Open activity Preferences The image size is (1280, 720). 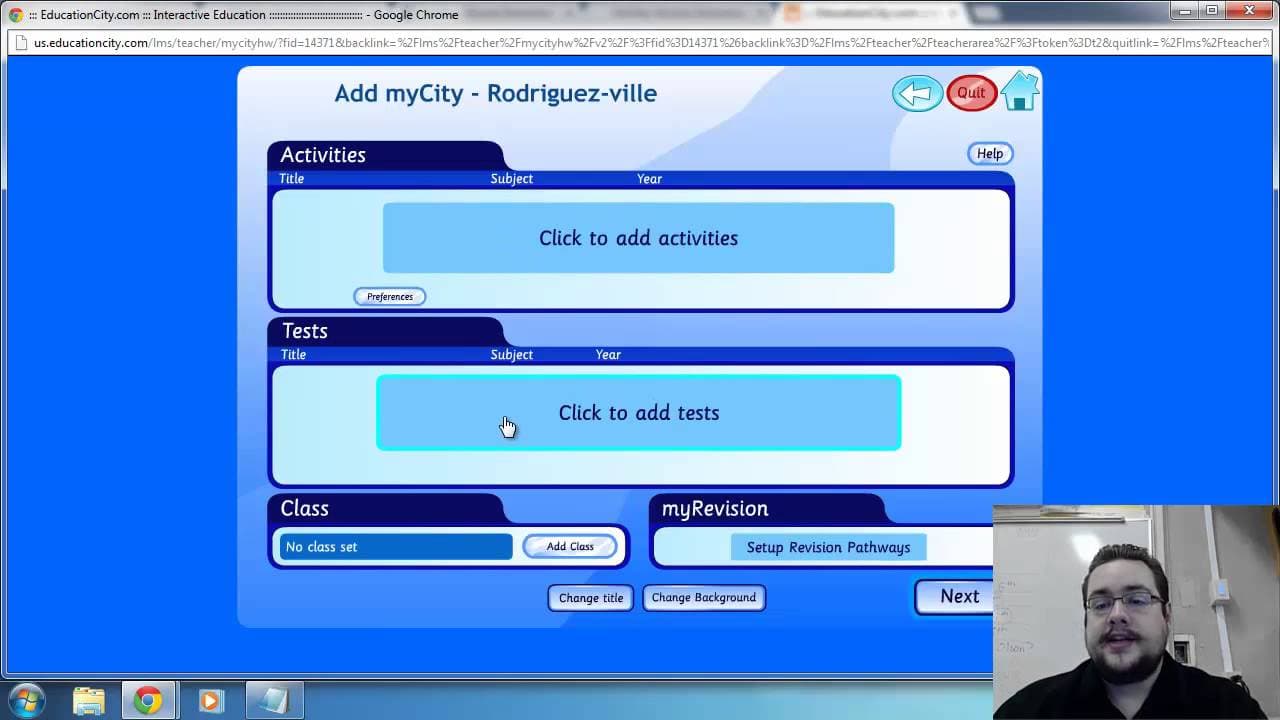click(x=389, y=296)
